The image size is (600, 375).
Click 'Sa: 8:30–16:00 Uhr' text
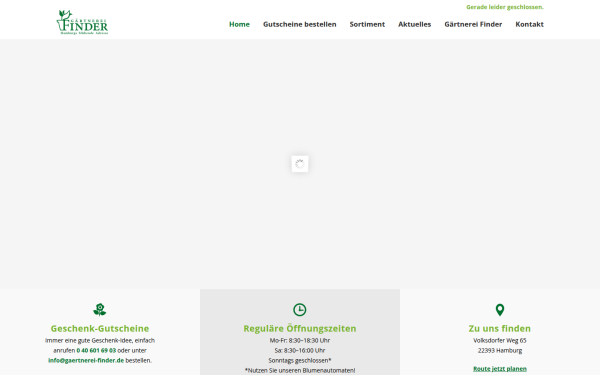click(300, 350)
